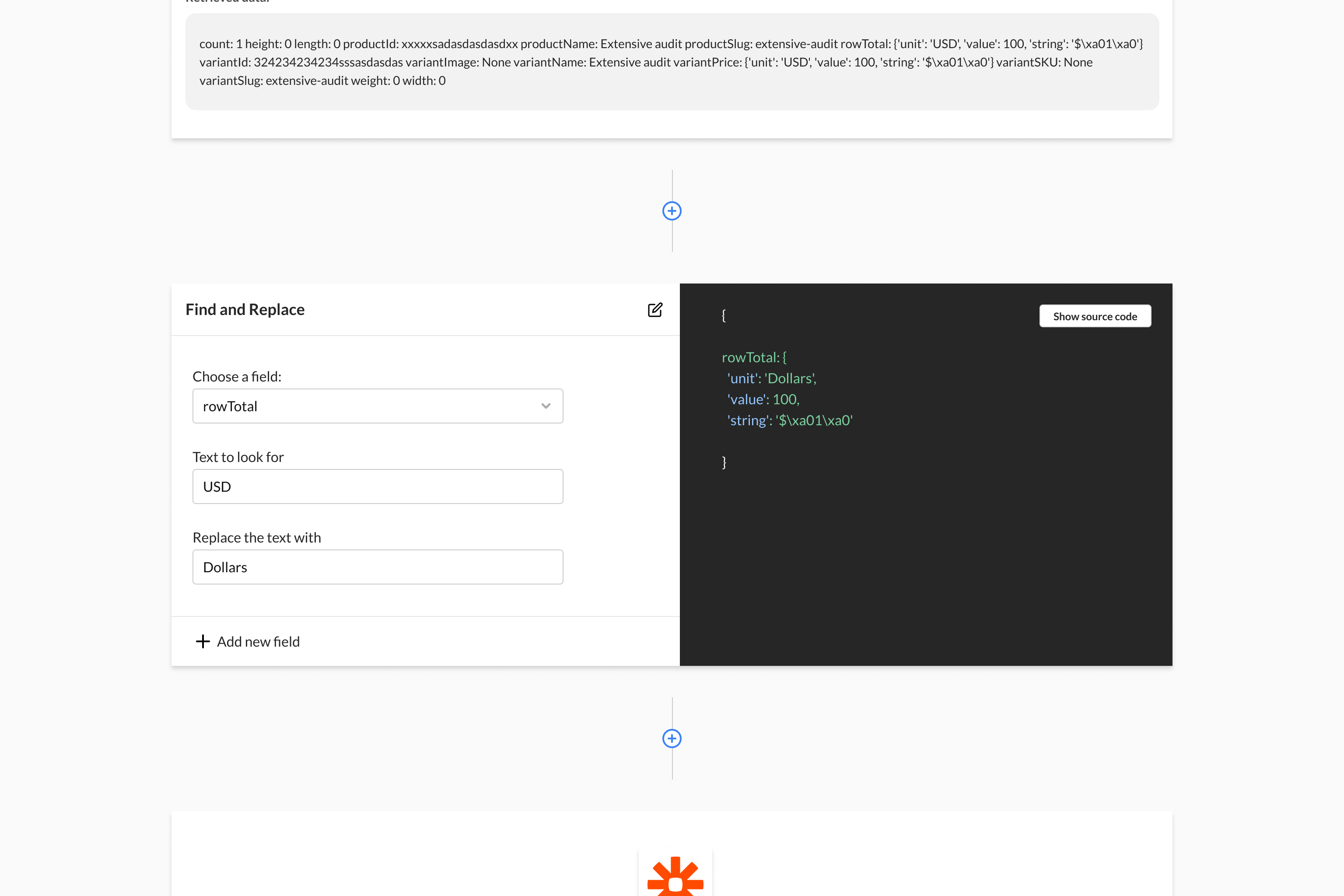This screenshot has height=896, width=1344.
Task: Click the plus icon next to Add new field
Action: click(x=203, y=641)
